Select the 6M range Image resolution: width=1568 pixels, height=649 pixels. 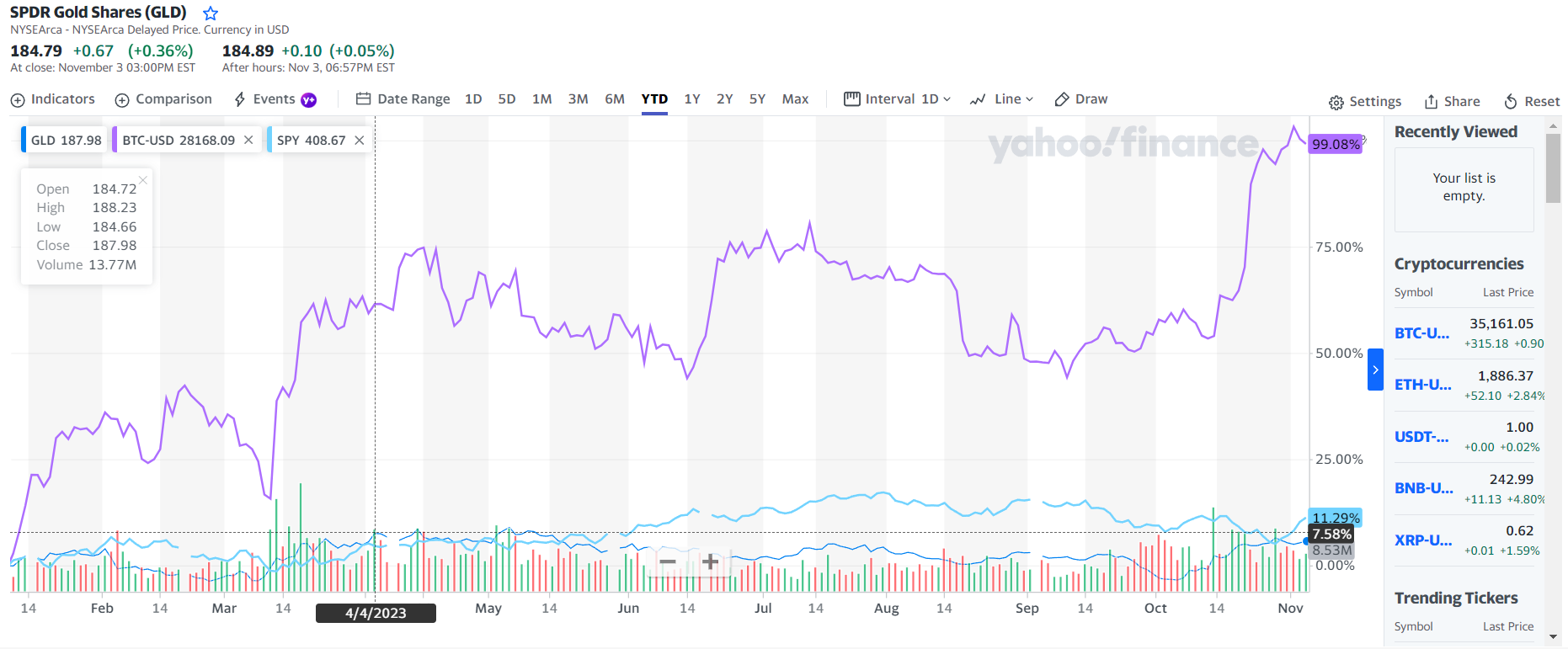[615, 99]
